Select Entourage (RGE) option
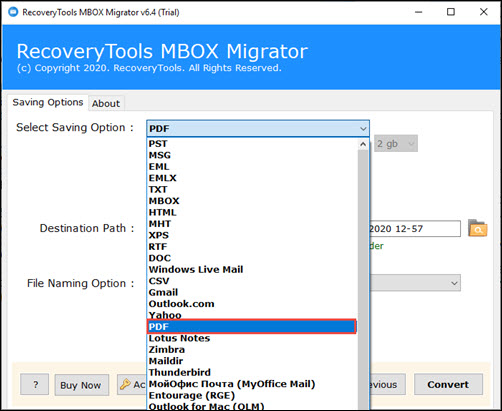The width and height of the screenshot is (502, 411). pyautogui.click(x=252, y=395)
